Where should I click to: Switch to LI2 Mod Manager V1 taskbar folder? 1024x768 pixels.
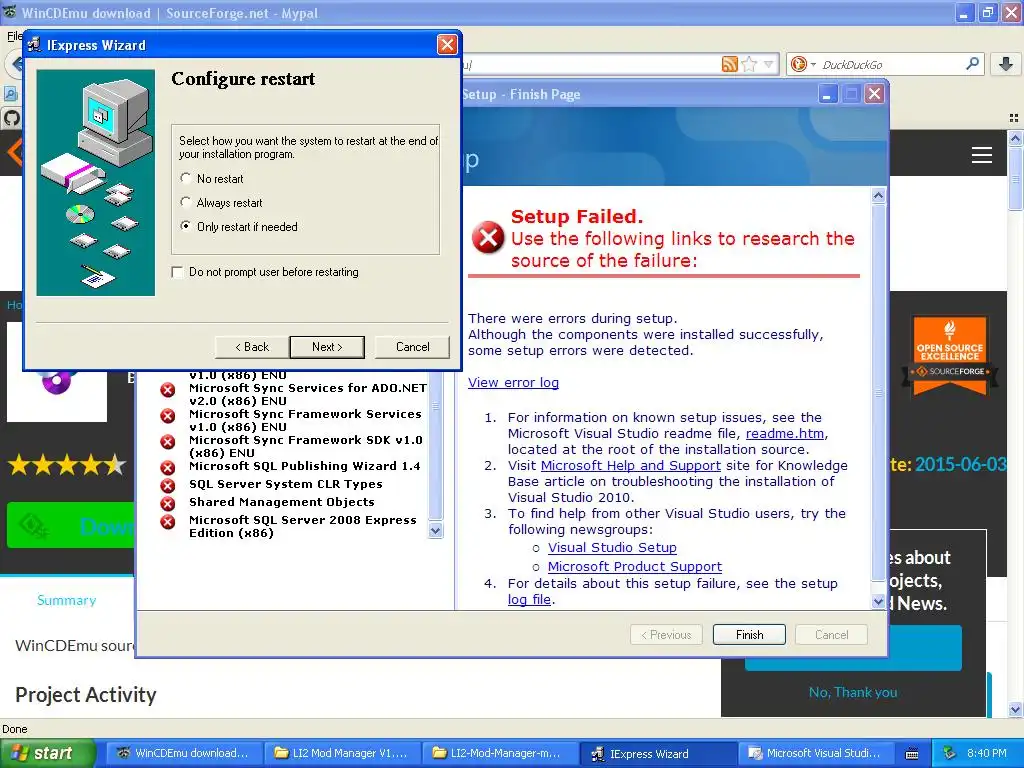coord(342,753)
